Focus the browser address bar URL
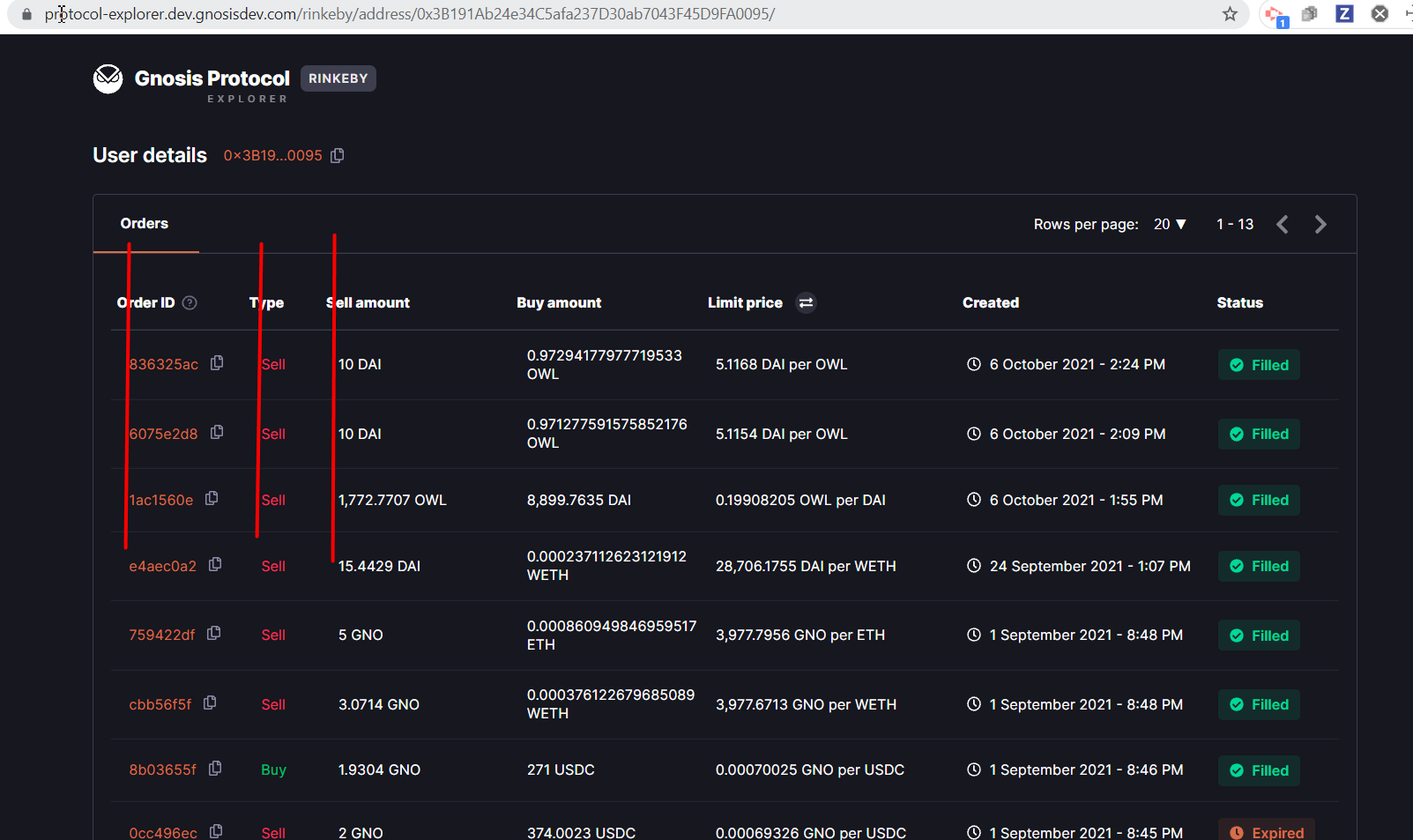Viewport: 1413px width, 840px height. 410,14
